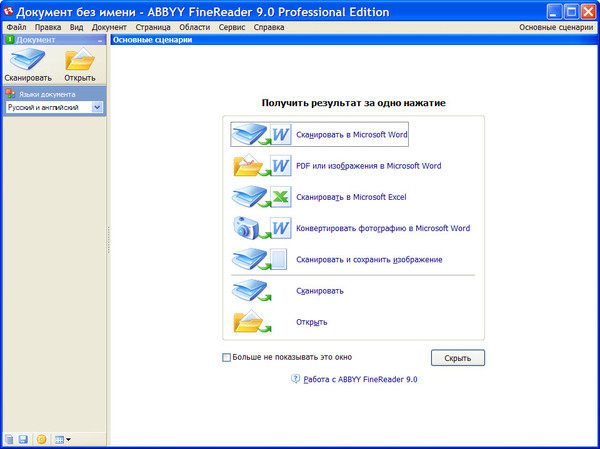This screenshot has width=600, height=449.
Task: Run Сканировать в Microsoft Excel scenario
Action: (319, 197)
